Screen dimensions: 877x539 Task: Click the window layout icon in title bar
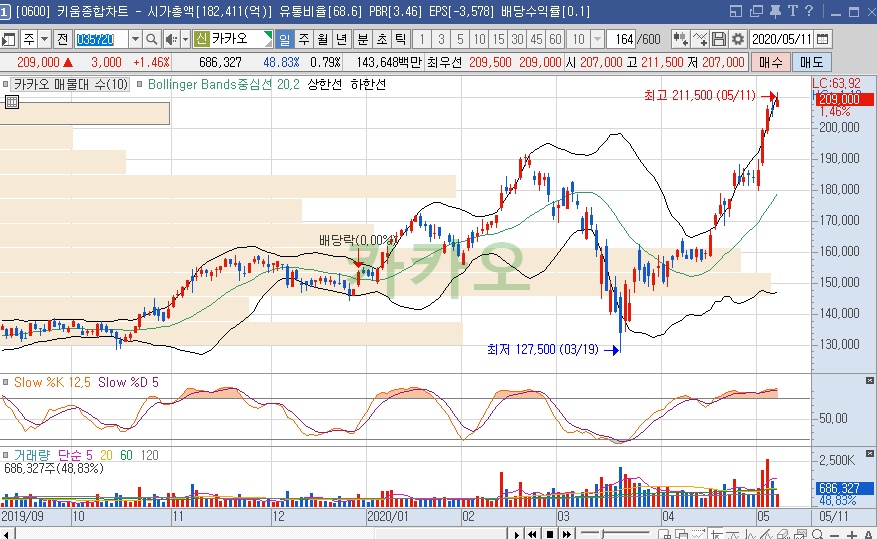point(736,11)
